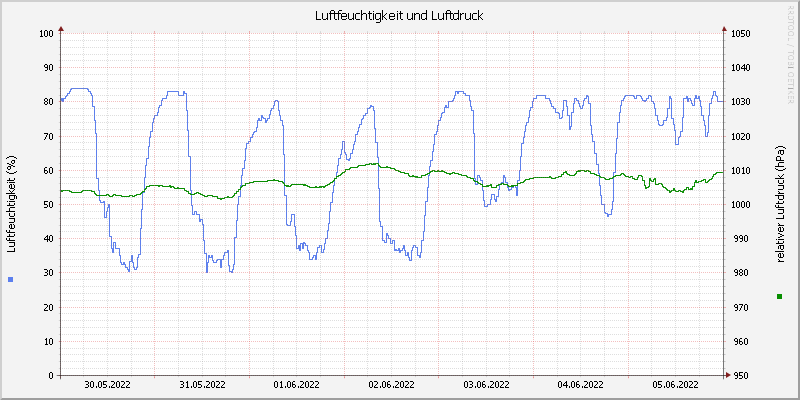The height and width of the screenshot is (400, 800).
Task: Click the 03.06.2022 date label
Action: click(486, 385)
